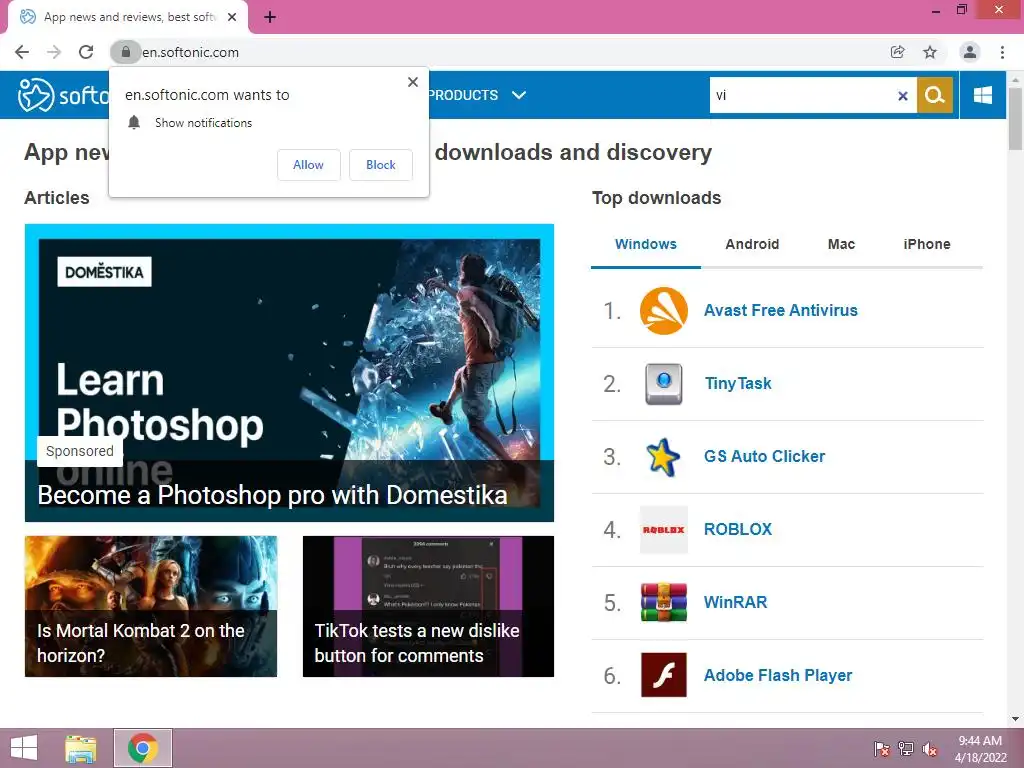The image size is (1024, 768).
Task: Click the scrollbar down arrow
Action: tap(1015, 719)
